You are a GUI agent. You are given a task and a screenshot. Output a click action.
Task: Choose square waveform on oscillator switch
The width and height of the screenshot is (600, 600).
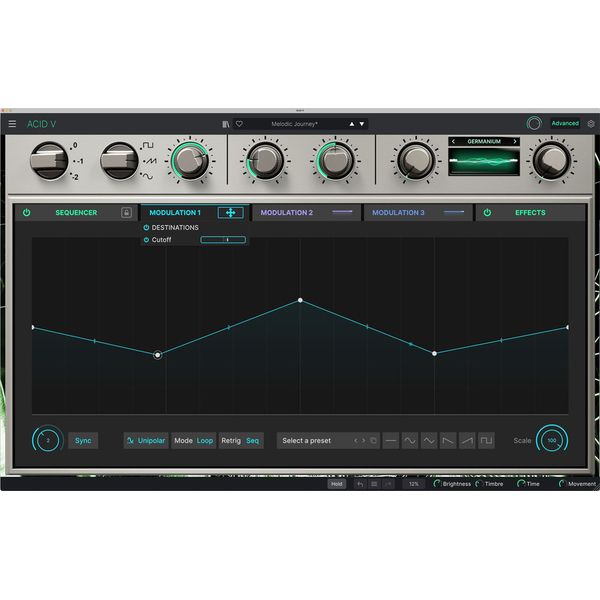pyautogui.click(x=148, y=145)
